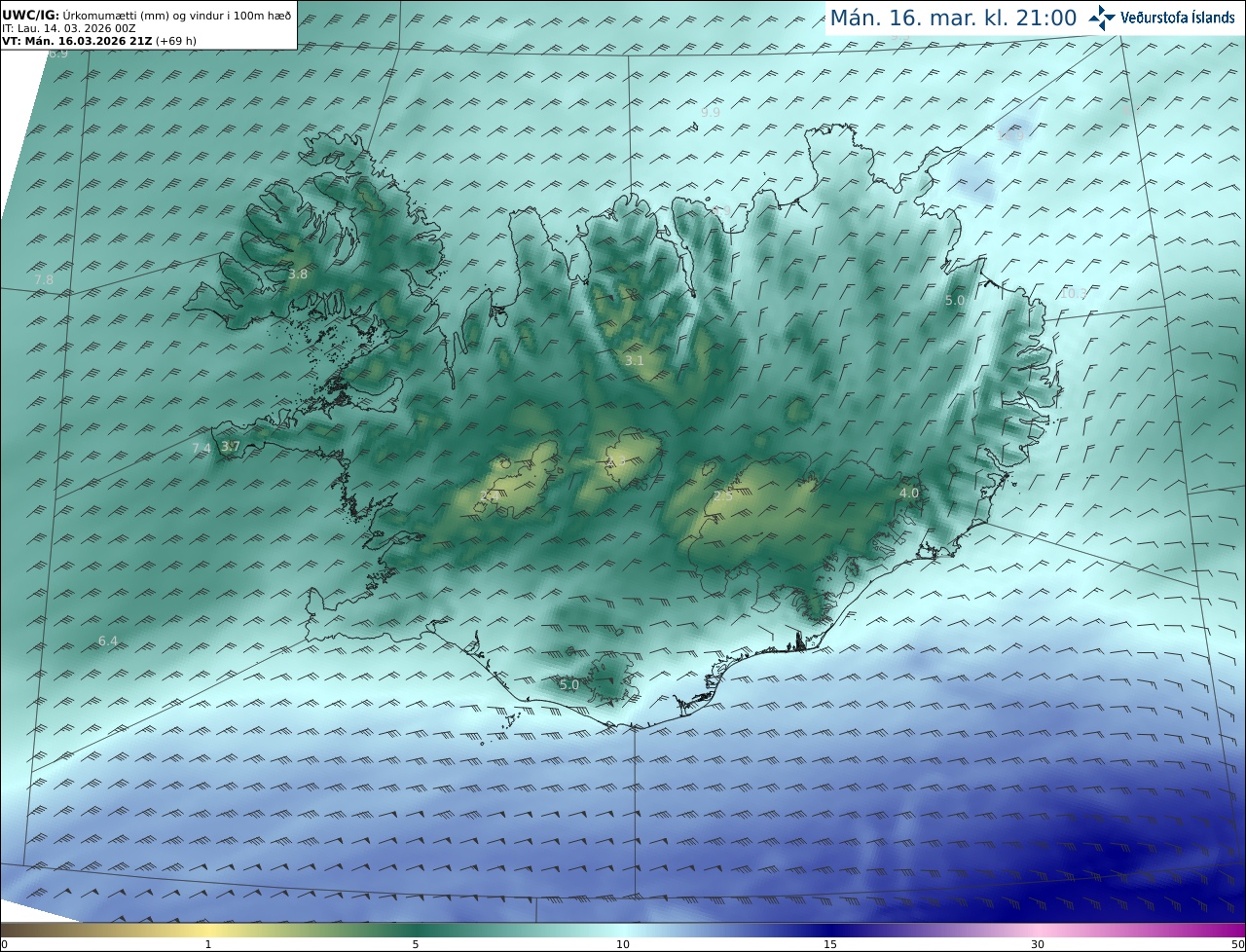Click the 10.3 value on the map
The height and width of the screenshot is (952, 1246).
(x=1073, y=294)
